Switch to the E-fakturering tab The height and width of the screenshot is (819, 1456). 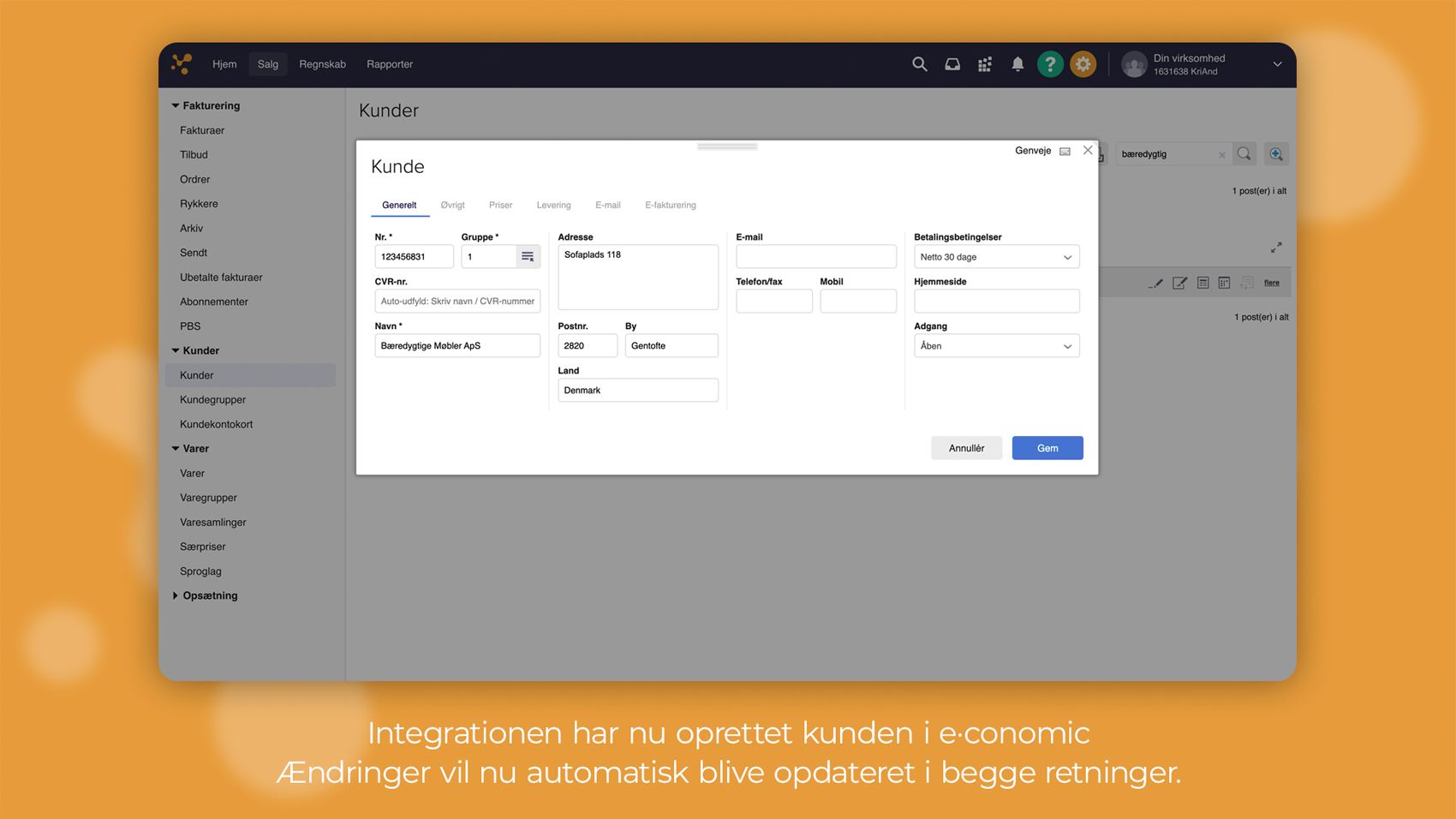coord(670,206)
